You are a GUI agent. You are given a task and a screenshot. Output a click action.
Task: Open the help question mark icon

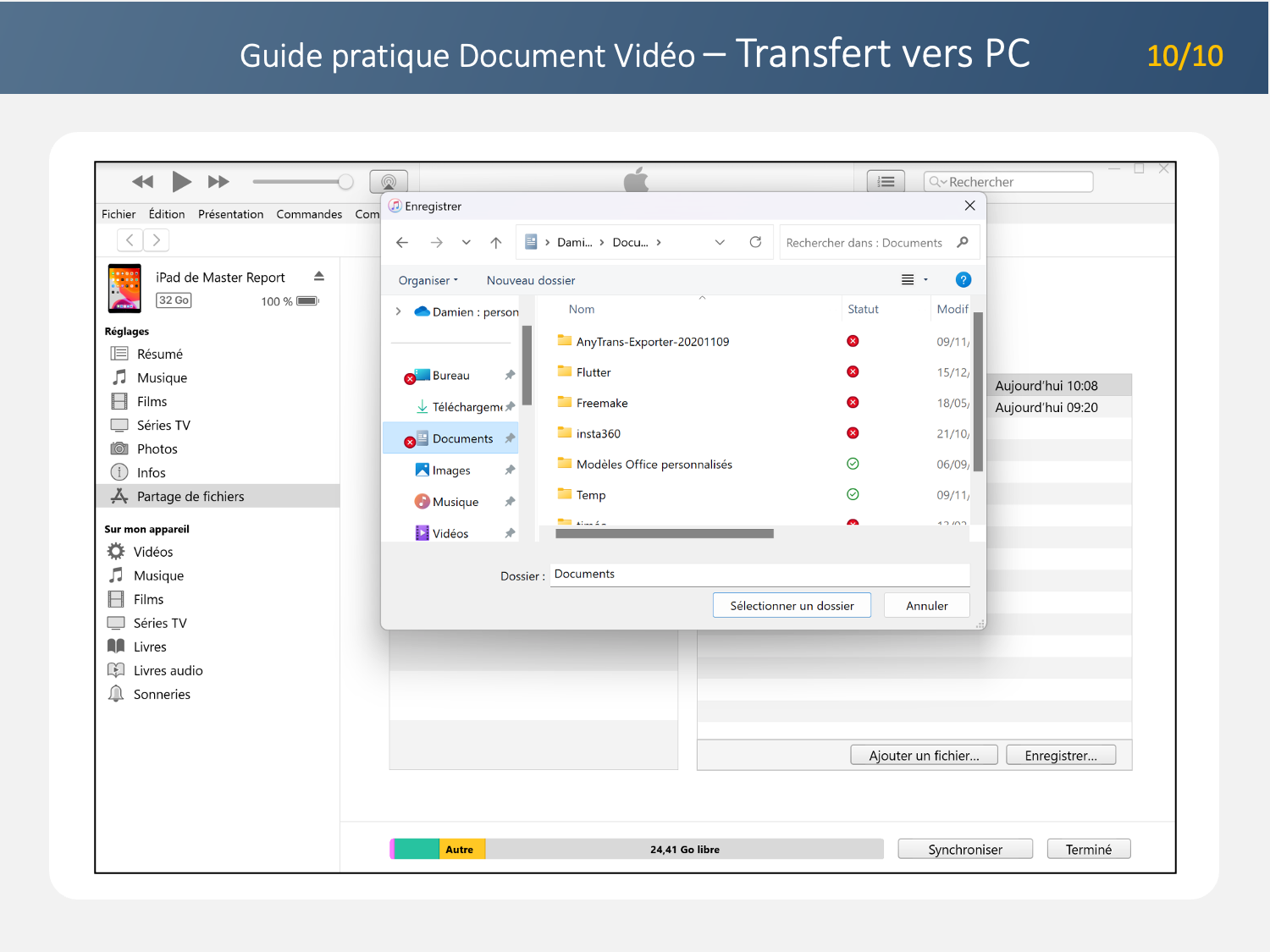point(963,280)
